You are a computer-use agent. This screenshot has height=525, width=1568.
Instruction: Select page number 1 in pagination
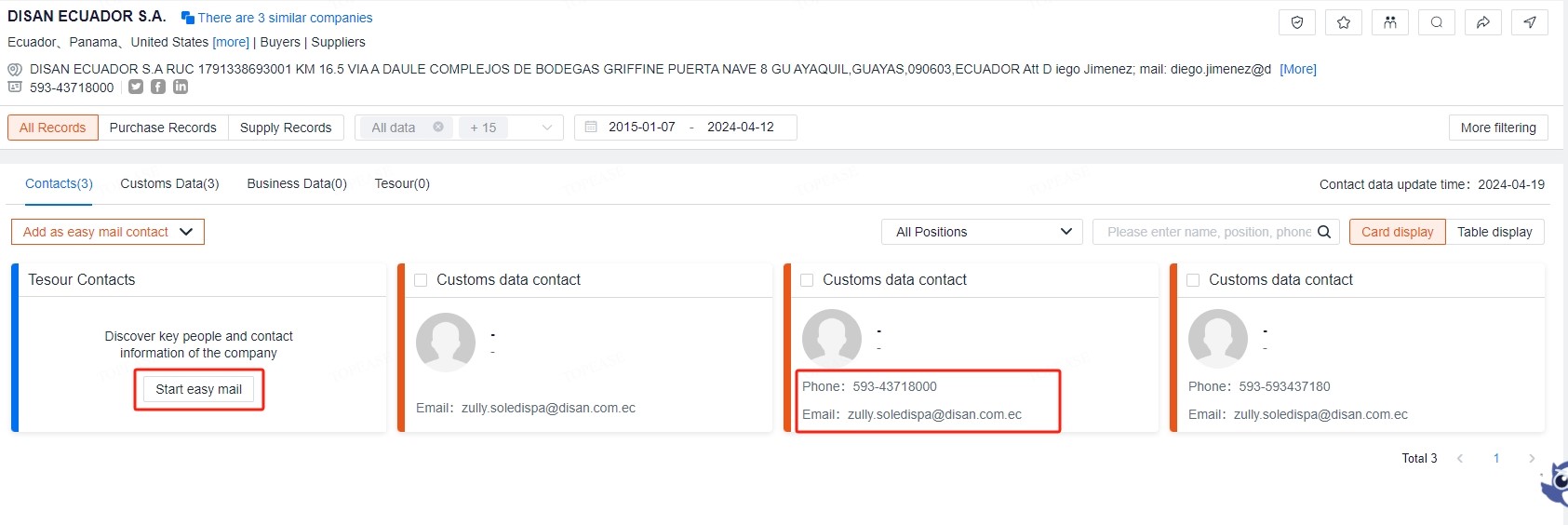point(1496,458)
